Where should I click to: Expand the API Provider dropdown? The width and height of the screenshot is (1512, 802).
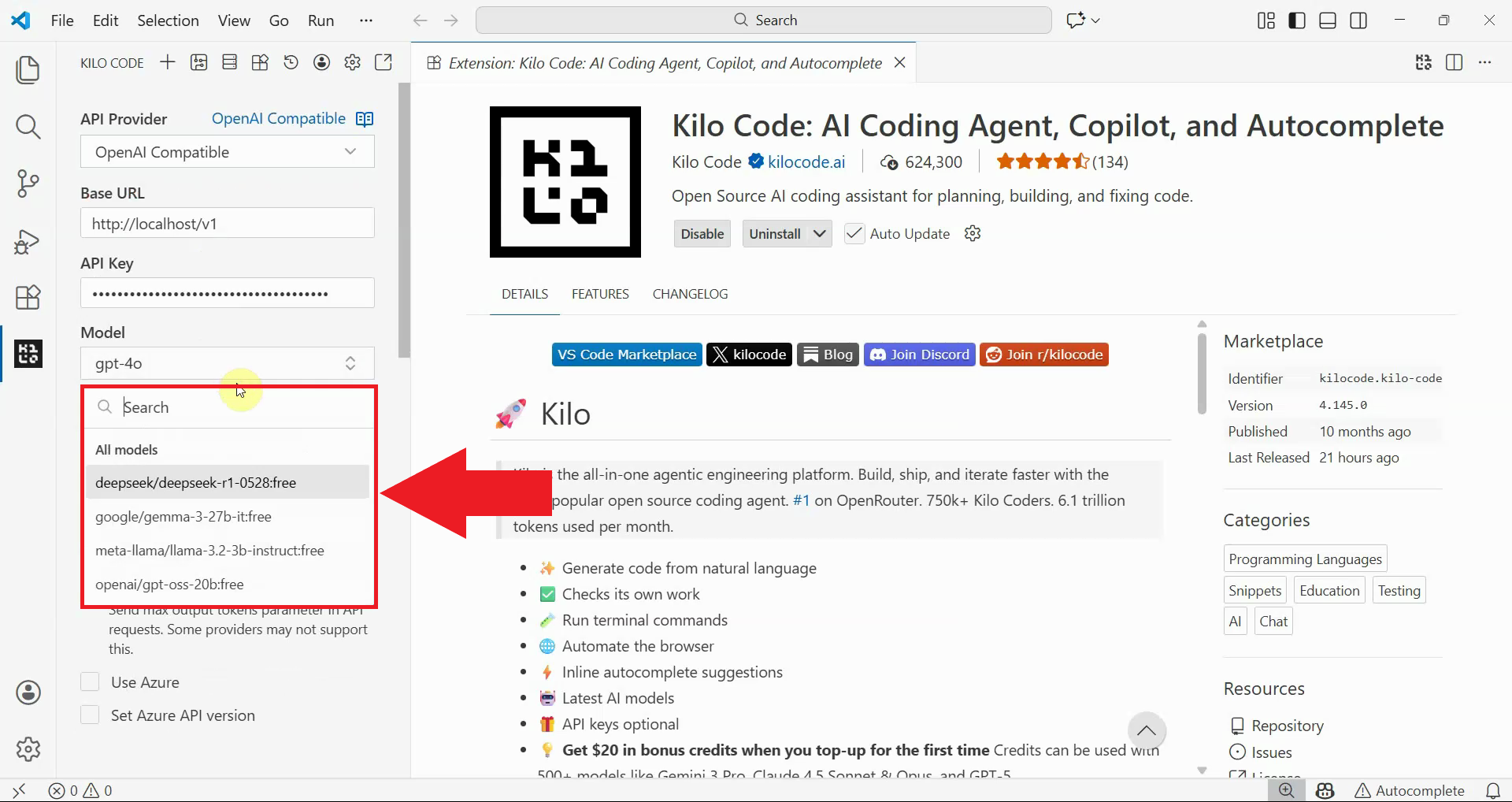pyautogui.click(x=227, y=152)
